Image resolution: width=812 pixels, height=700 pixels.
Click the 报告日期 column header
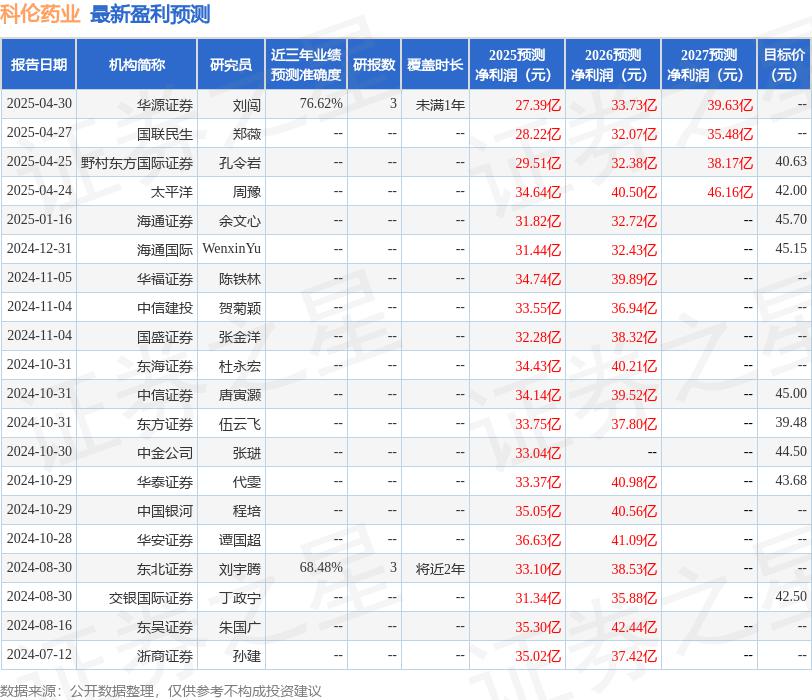39,64
